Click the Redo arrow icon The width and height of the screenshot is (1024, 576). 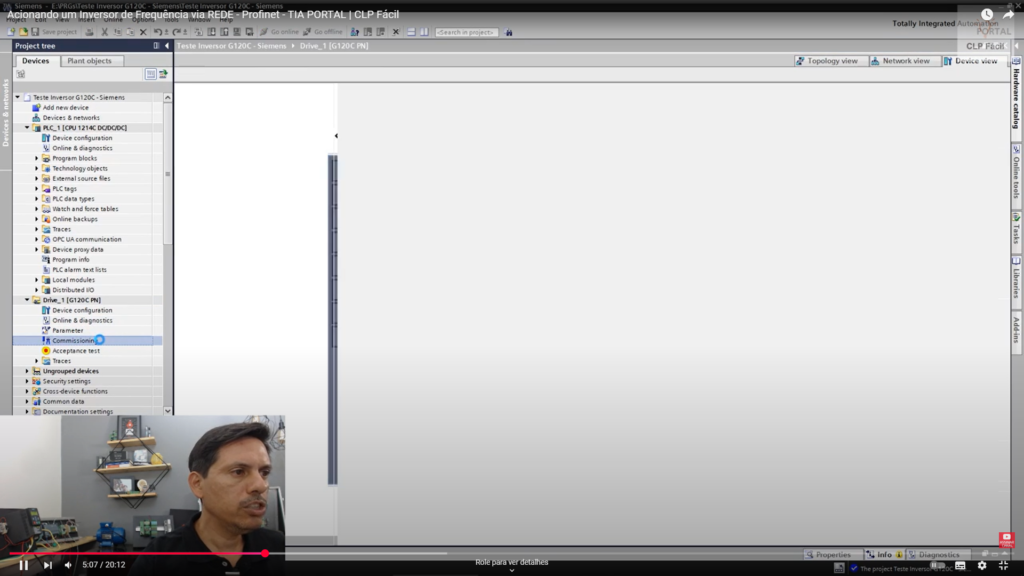(x=176, y=32)
